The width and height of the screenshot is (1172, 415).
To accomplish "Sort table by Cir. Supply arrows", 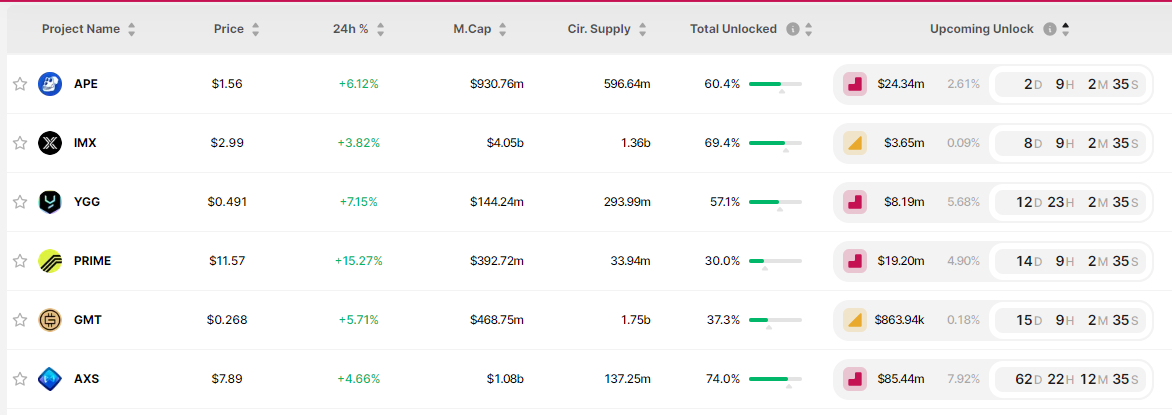I will pyautogui.click(x=643, y=29).
